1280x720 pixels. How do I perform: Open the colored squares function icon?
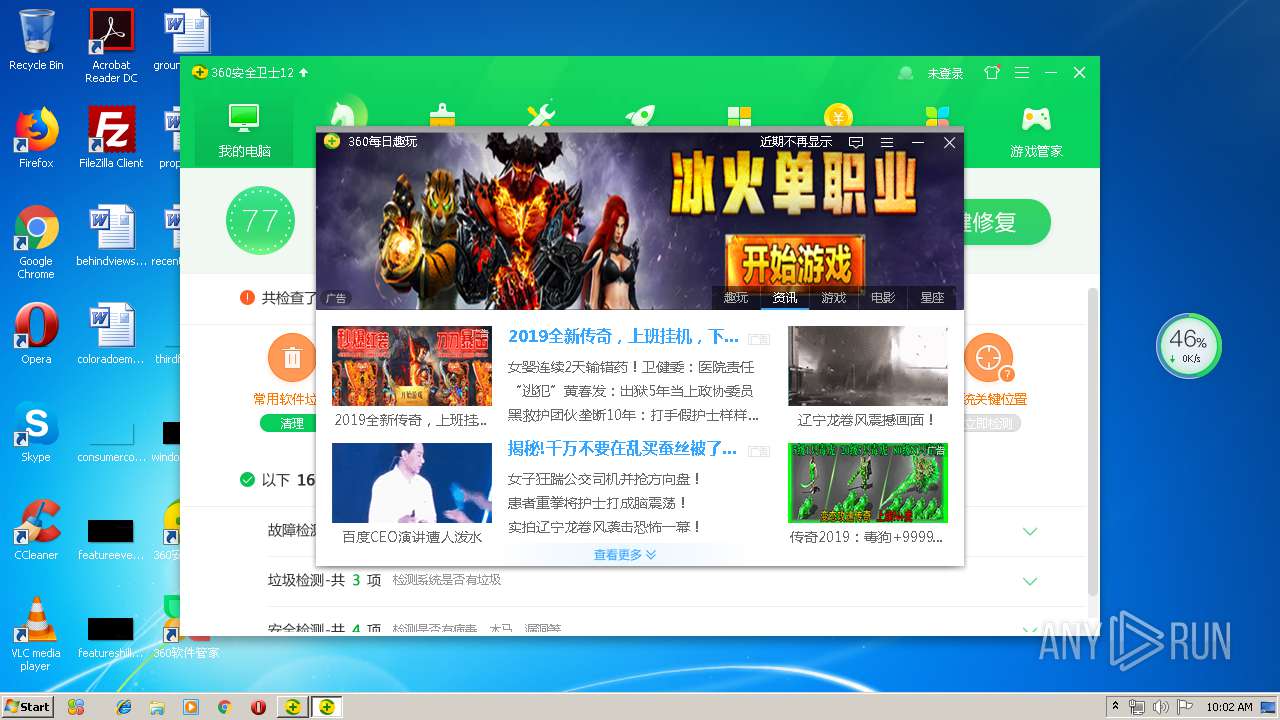739,115
